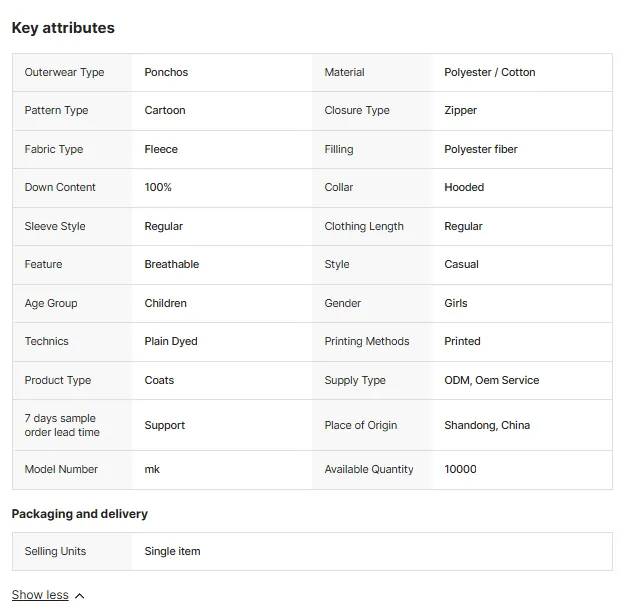Click the Plain Dyed technics value

pos(171,342)
